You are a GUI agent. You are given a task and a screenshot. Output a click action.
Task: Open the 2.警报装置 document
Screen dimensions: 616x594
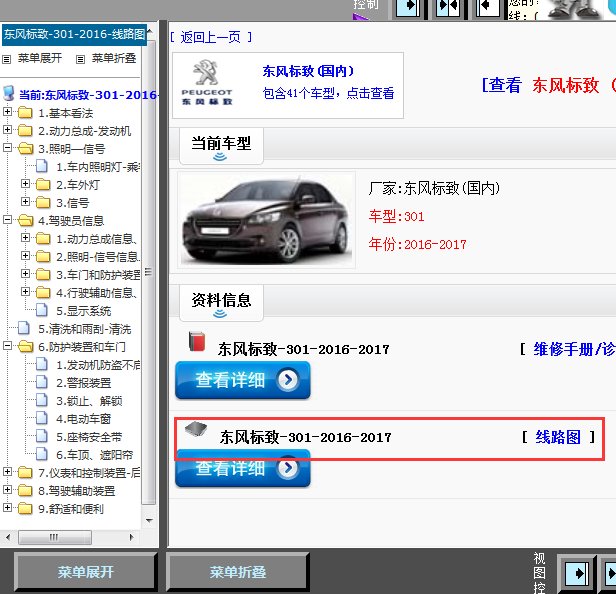(84, 383)
